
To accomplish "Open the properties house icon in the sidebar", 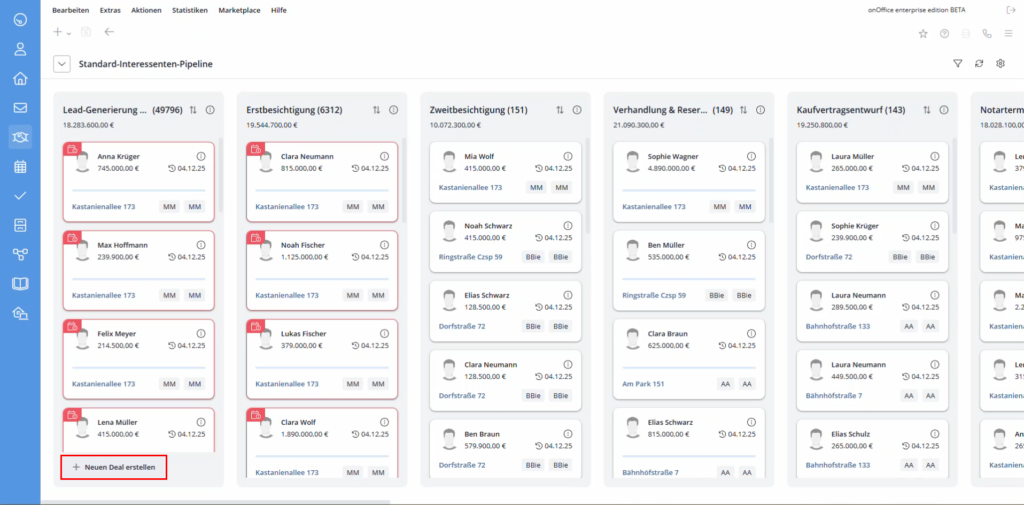I will click(20, 78).
